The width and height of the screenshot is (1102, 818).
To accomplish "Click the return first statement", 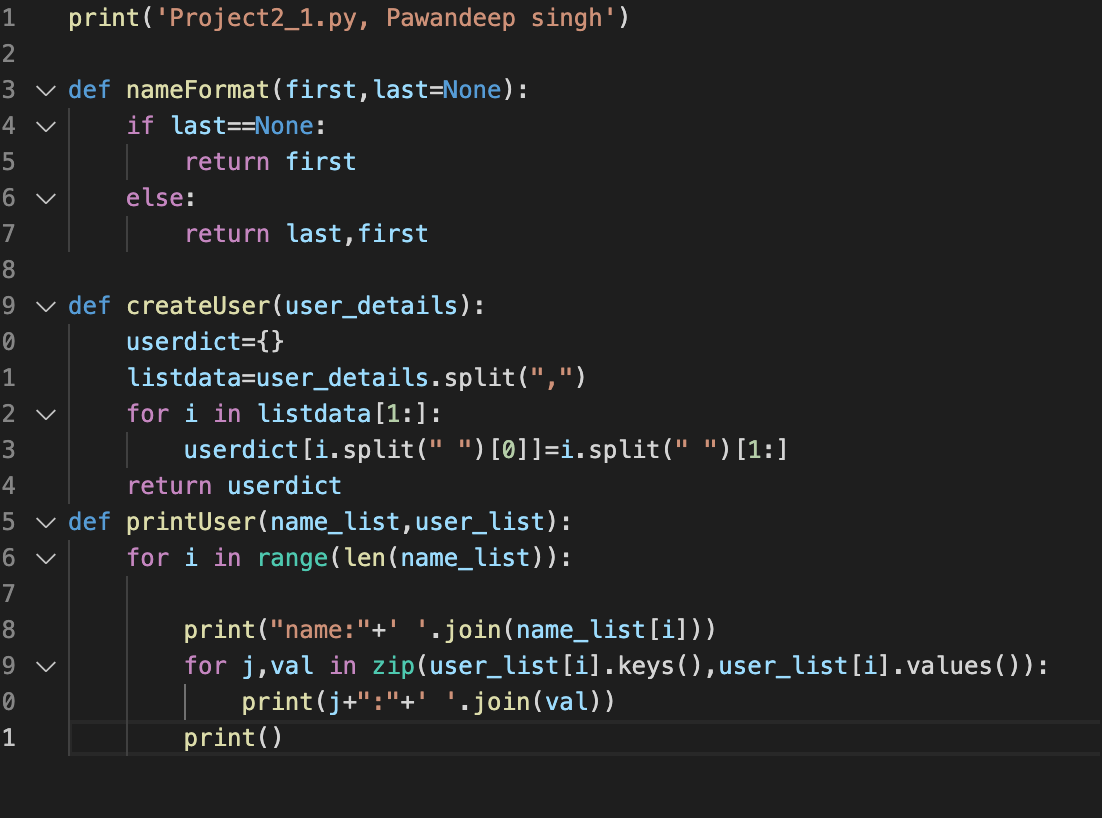I will point(270,161).
